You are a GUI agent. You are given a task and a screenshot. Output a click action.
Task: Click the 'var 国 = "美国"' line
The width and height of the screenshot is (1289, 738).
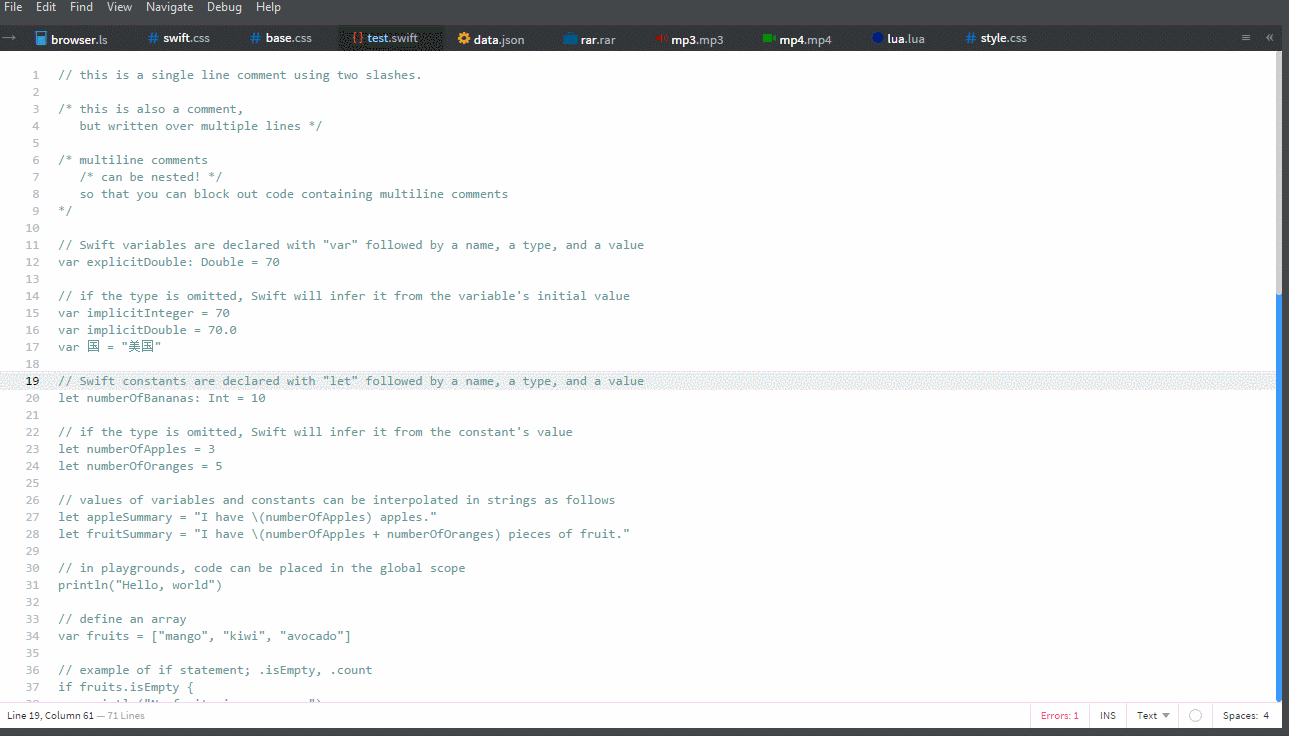click(110, 347)
